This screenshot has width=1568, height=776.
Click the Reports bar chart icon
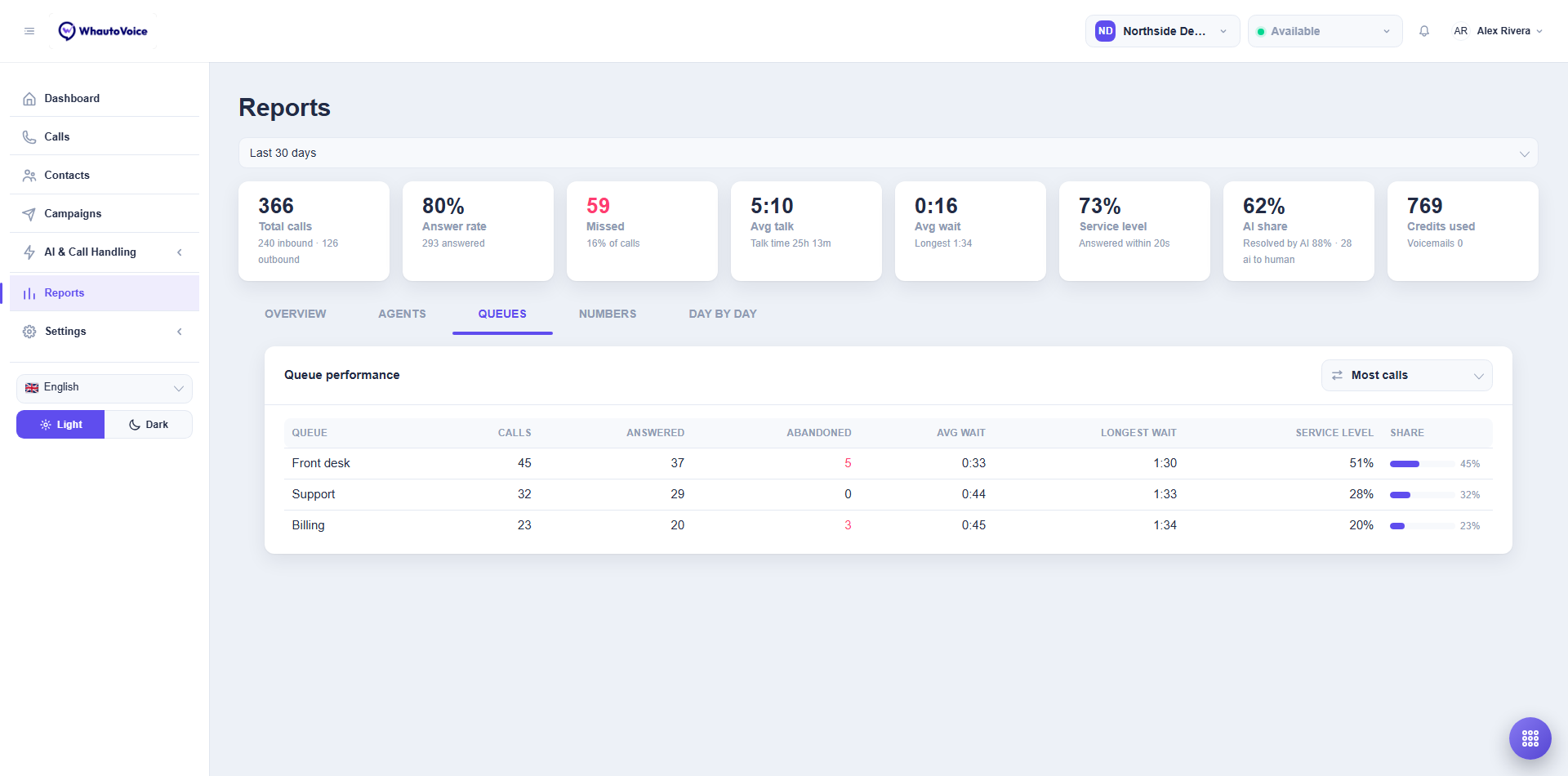pyautogui.click(x=29, y=293)
